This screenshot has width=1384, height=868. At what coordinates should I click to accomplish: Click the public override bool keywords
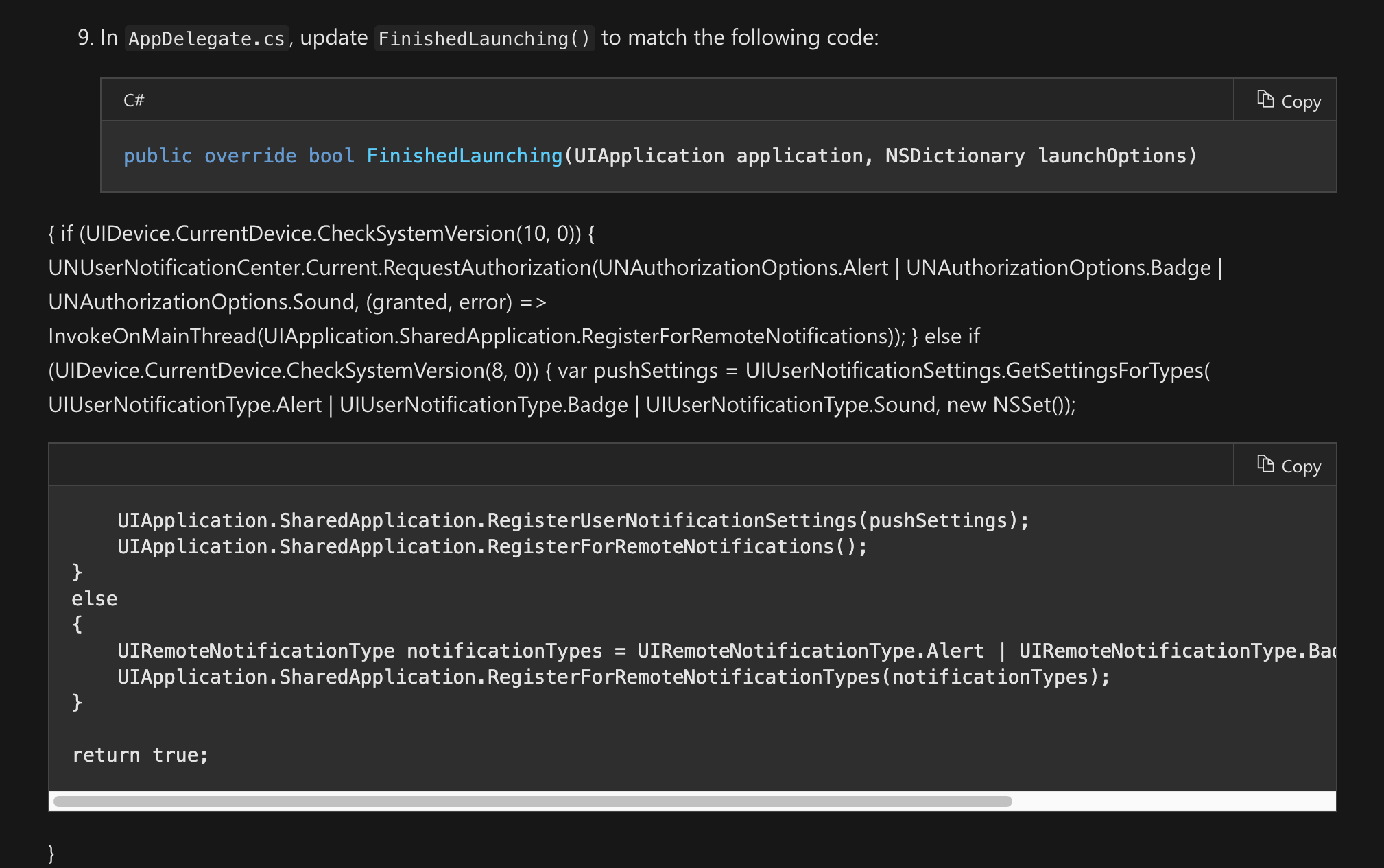238,156
